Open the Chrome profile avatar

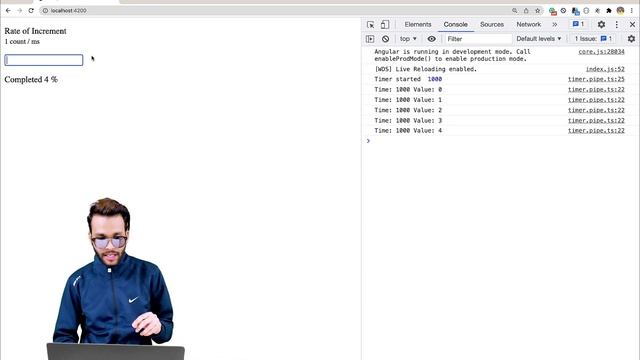tap(620, 11)
